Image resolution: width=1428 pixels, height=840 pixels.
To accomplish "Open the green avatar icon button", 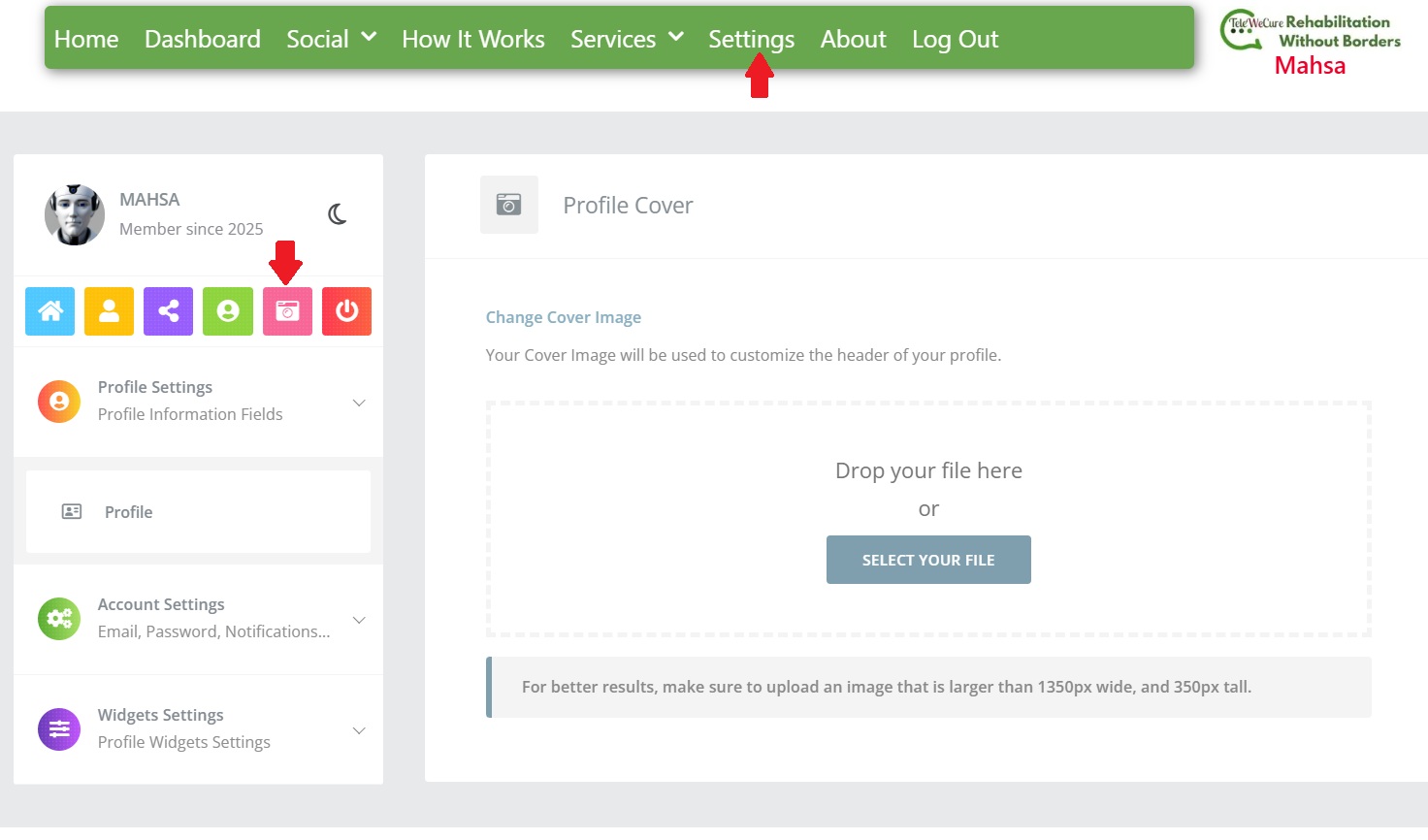I will [228, 311].
